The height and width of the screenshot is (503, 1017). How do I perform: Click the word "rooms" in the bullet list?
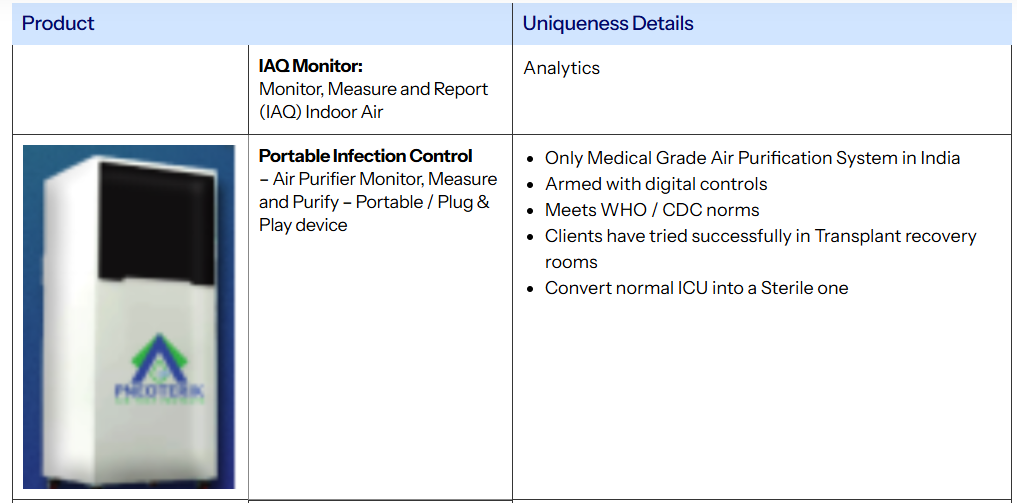pyautogui.click(x=571, y=262)
